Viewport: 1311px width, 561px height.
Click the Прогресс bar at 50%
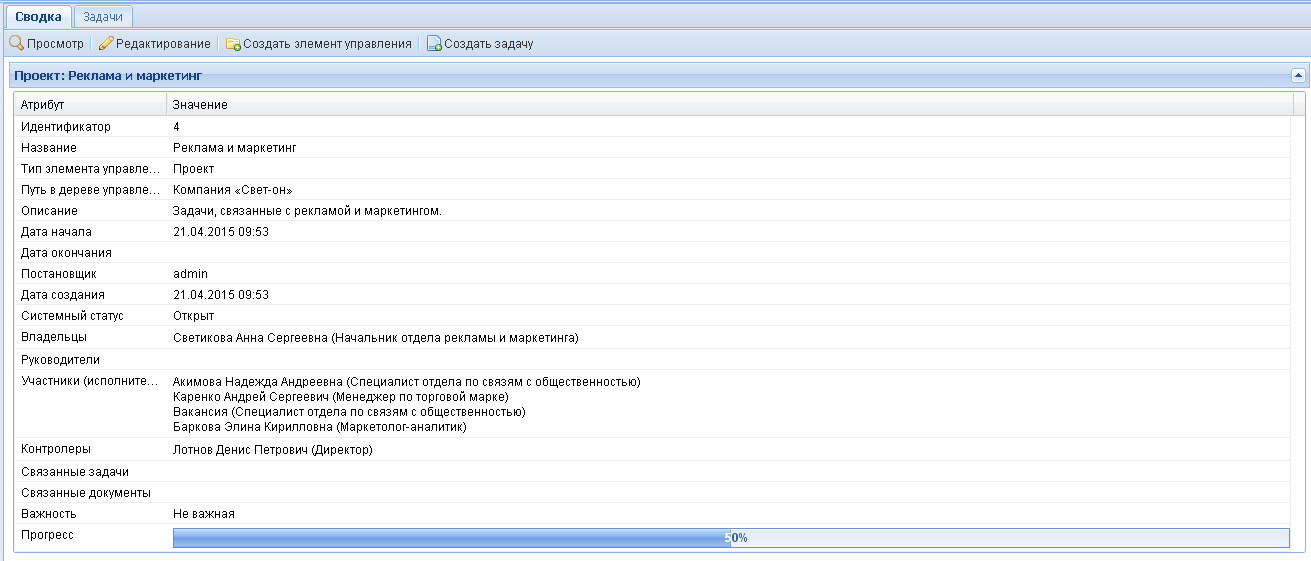(730, 537)
